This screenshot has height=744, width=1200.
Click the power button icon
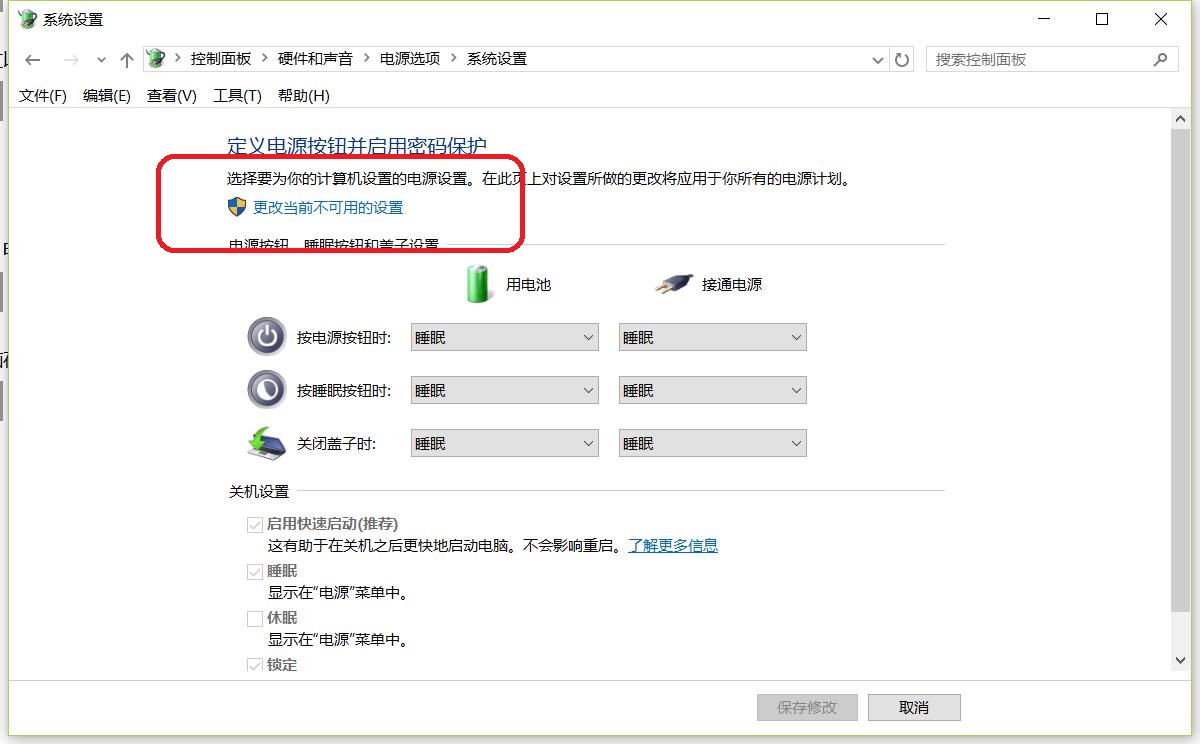(266, 337)
